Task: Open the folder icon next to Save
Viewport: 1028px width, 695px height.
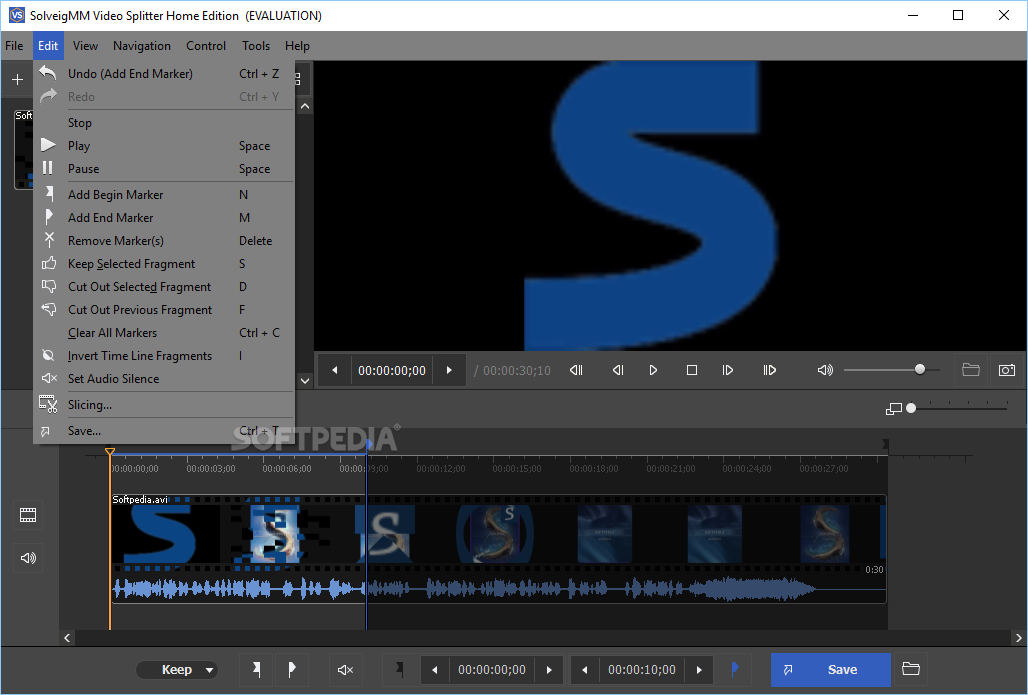Action: 911,669
